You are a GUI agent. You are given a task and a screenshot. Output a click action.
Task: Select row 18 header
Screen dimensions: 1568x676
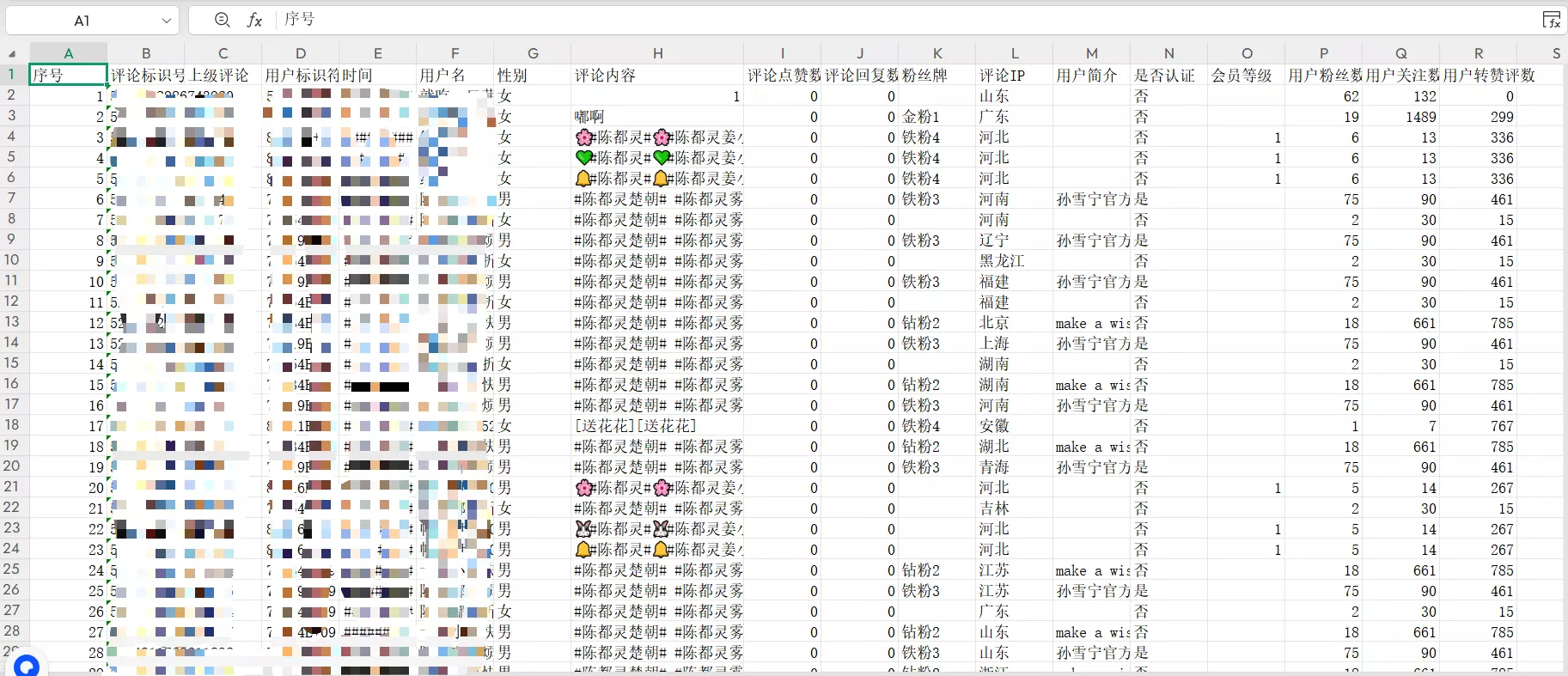point(12,425)
